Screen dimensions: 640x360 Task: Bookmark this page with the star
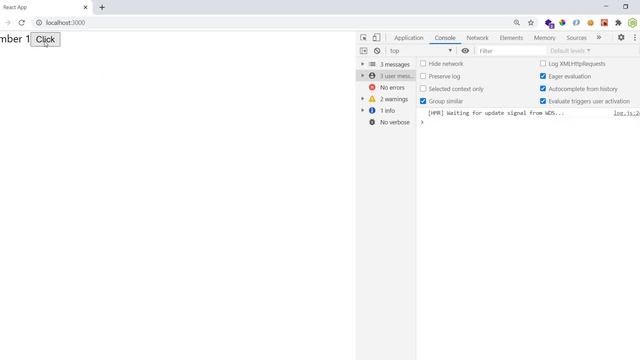click(531, 23)
